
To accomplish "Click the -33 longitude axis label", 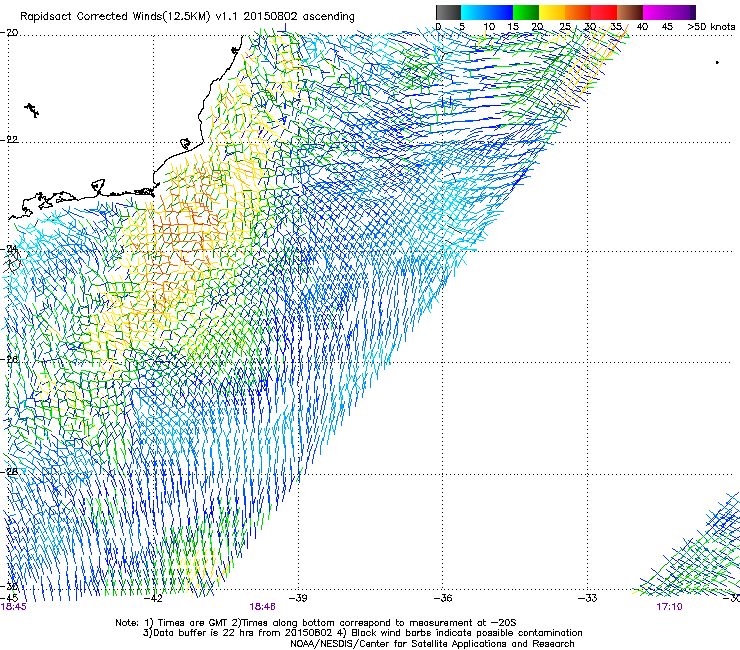I will pos(588,598).
